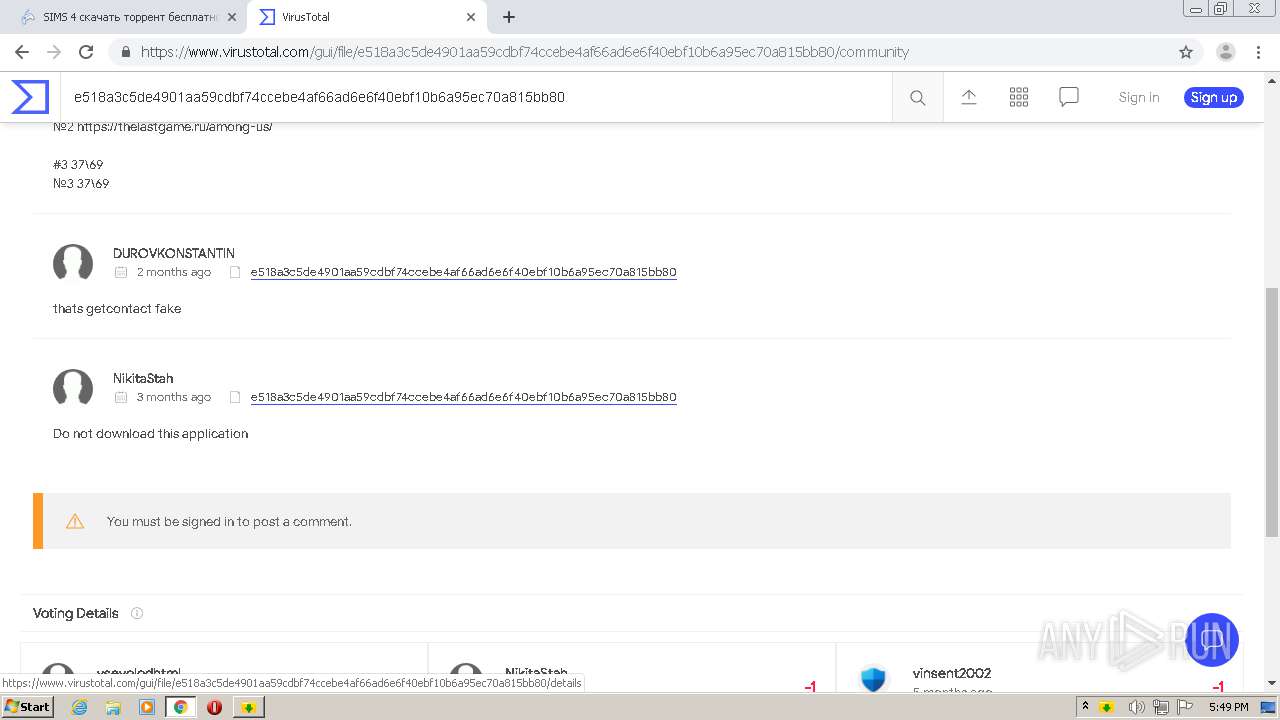Click the Chrome taskbar icon

point(181,707)
